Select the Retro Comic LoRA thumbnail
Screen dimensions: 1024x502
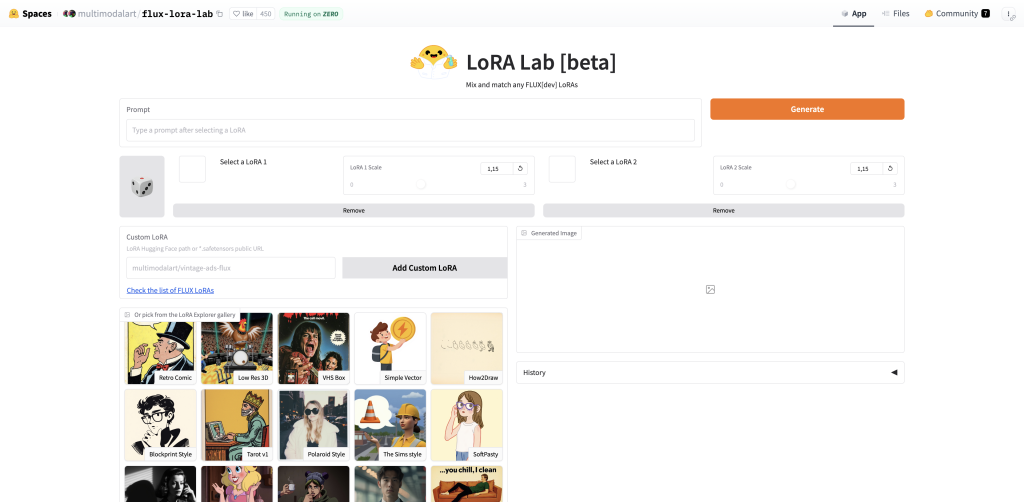point(160,348)
